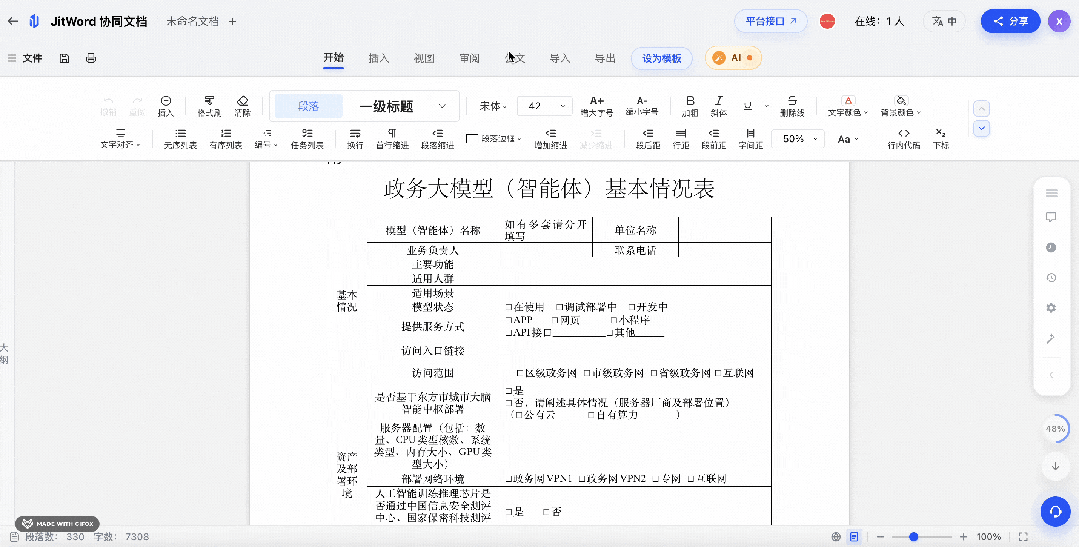Apply italic 斜体 formatting

click(x=718, y=105)
